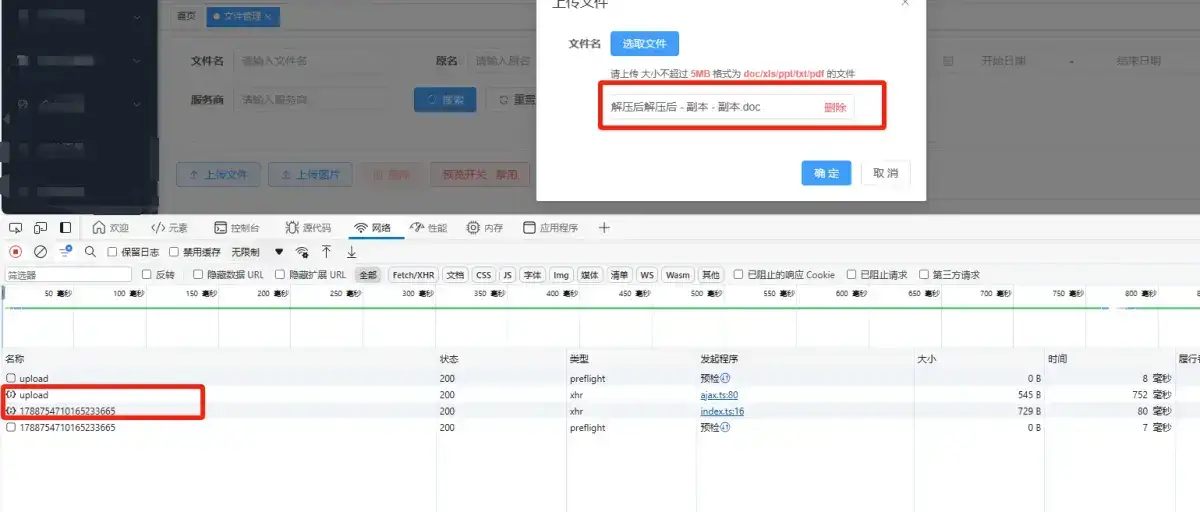
Task: Select the 1788754710165233665 xhr request row
Action: (600, 411)
